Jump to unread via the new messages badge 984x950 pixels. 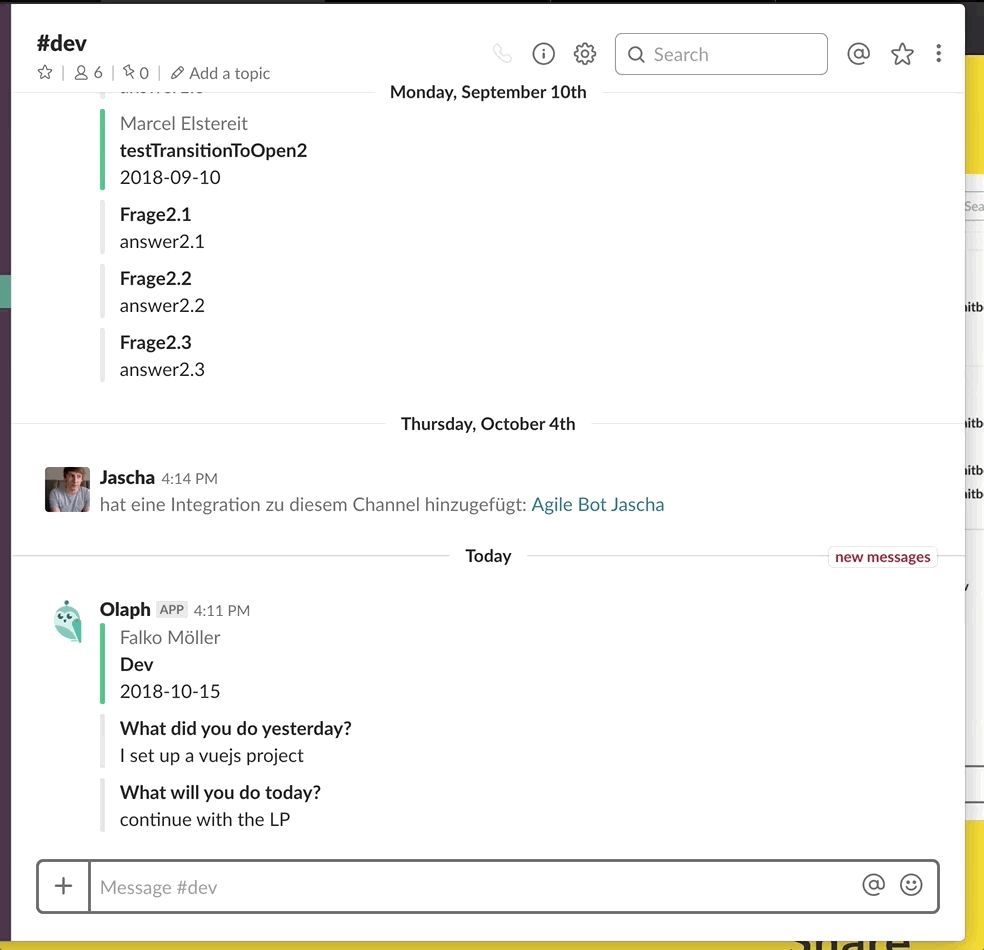click(x=882, y=557)
